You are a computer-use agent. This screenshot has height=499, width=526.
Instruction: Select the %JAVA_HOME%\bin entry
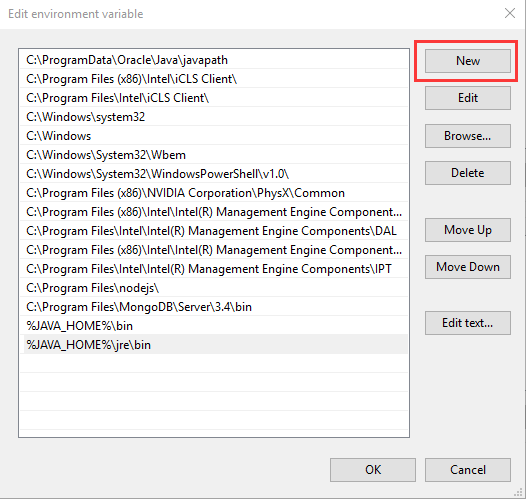tap(214, 326)
